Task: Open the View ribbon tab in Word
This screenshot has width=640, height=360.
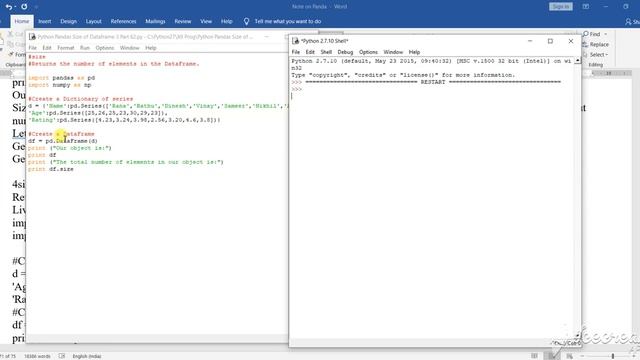Action: pos(206,21)
